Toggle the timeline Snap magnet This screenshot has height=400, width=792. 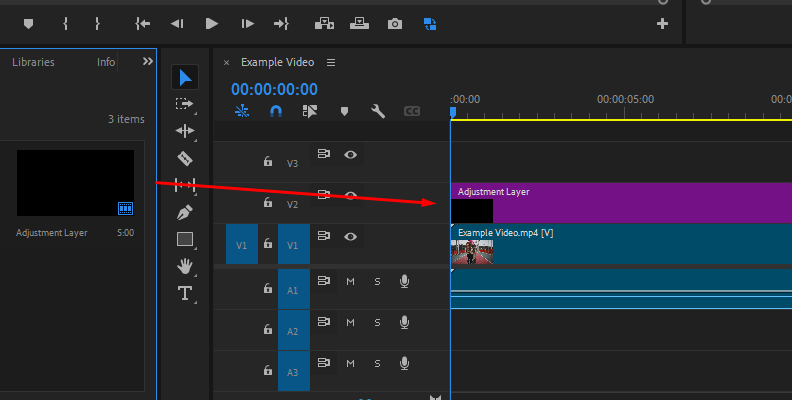[276, 111]
